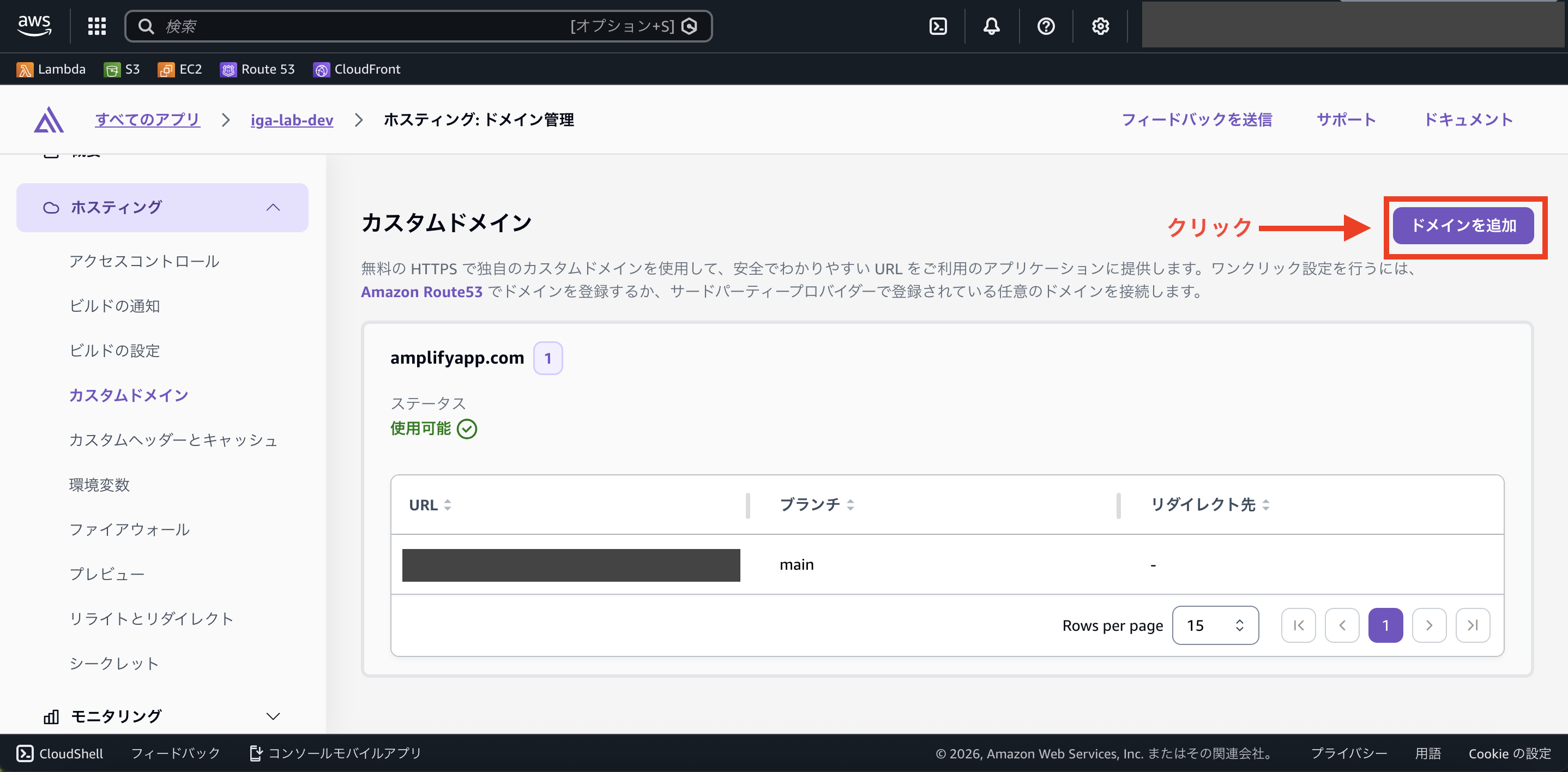The height and width of the screenshot is (772, 1568).
Task: Open サポート link
Action: click(1347, 120)
